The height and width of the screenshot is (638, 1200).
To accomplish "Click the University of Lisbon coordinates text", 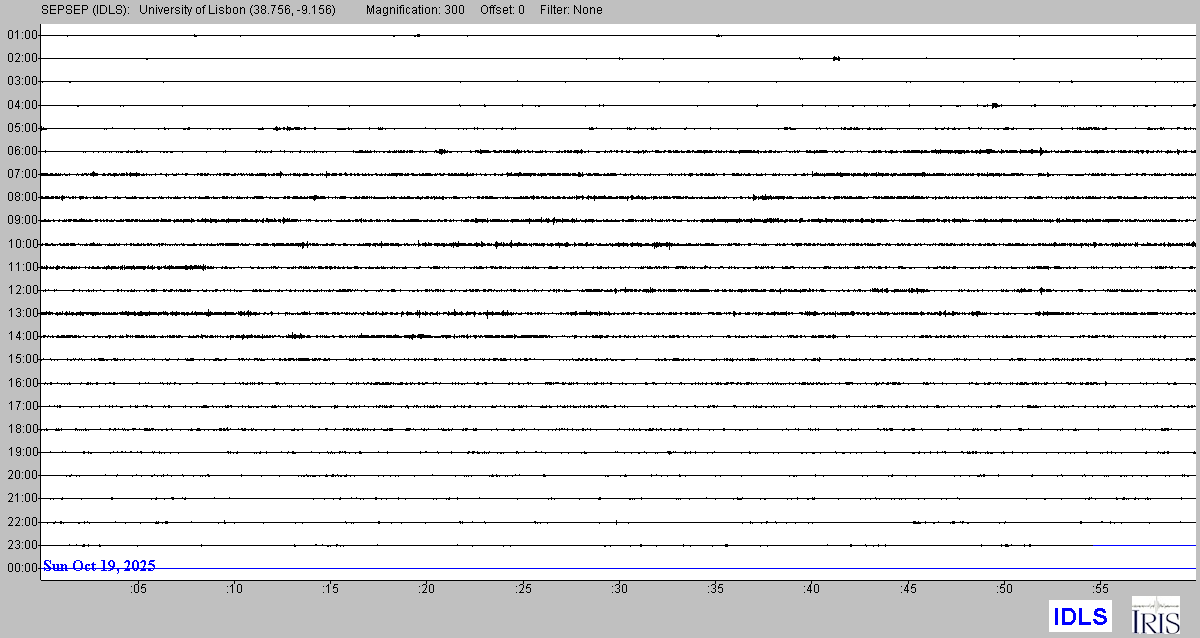I will point(238,10).
